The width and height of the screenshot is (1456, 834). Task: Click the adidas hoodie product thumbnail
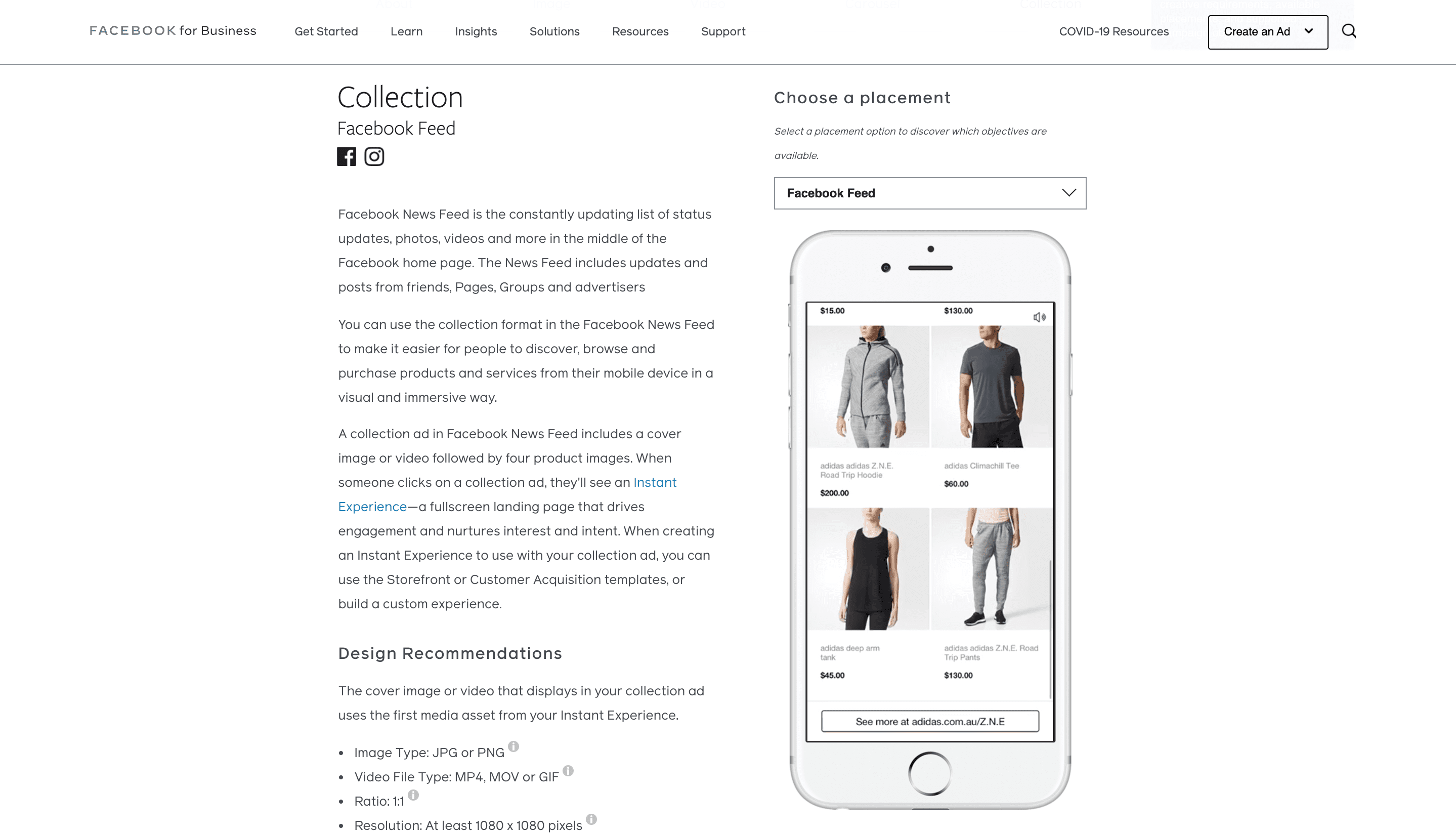[868, 390]
